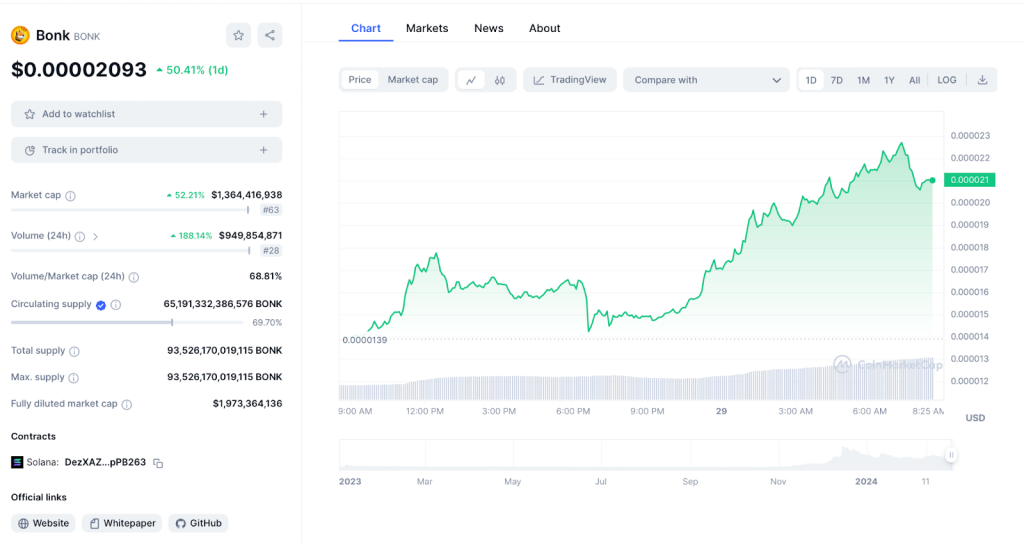
Task: Open the official Website link
Action: coord(43,523)
